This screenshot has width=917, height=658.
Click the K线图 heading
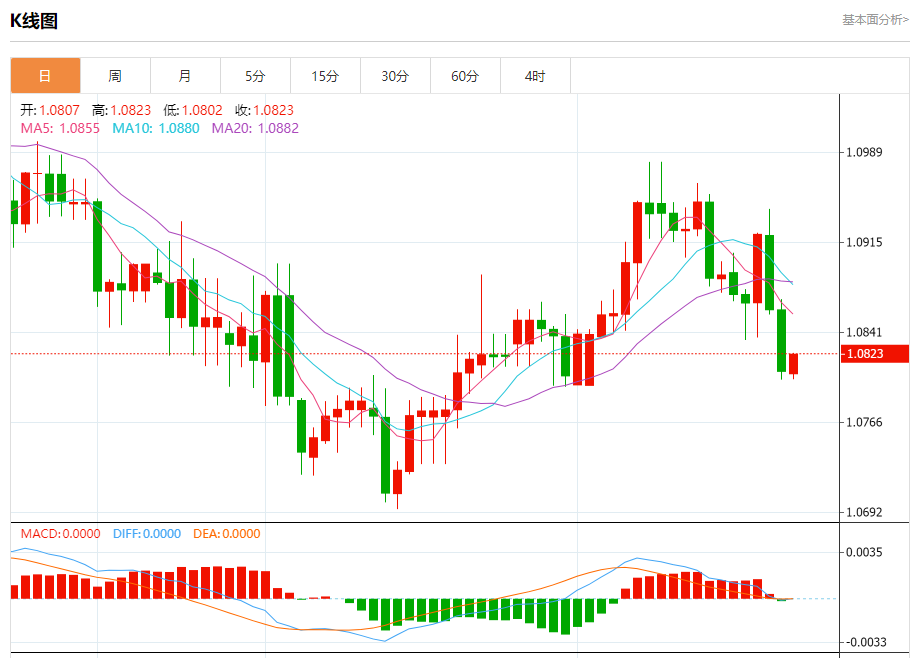point(34,21)
